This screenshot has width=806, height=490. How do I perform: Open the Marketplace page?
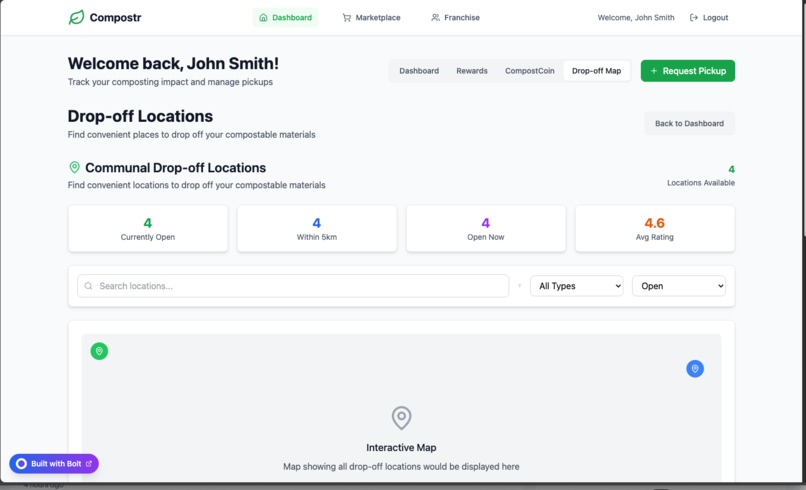371,17
